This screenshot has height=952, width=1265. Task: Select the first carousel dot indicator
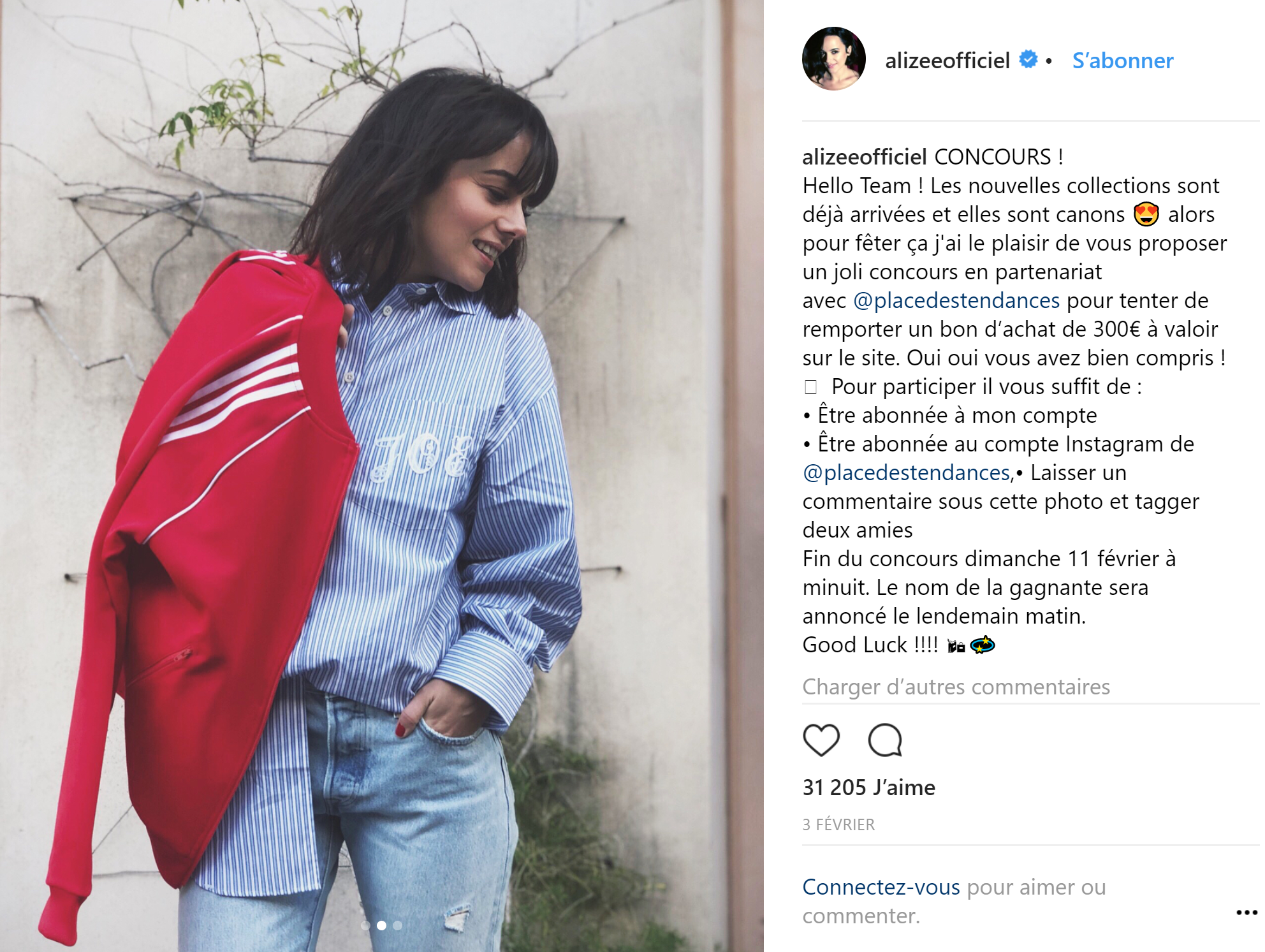(365, 925)
